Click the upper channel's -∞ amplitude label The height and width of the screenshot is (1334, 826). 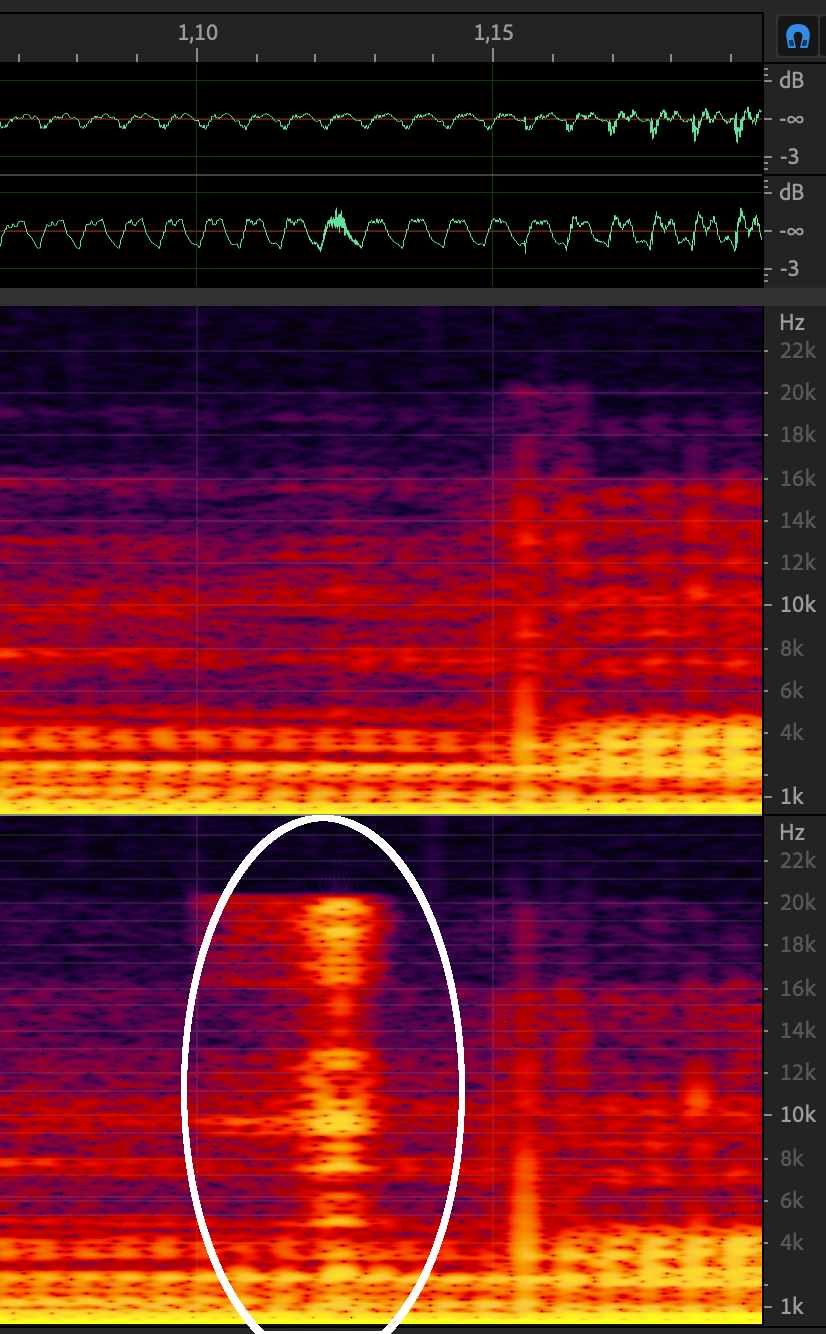pos(789,118)
